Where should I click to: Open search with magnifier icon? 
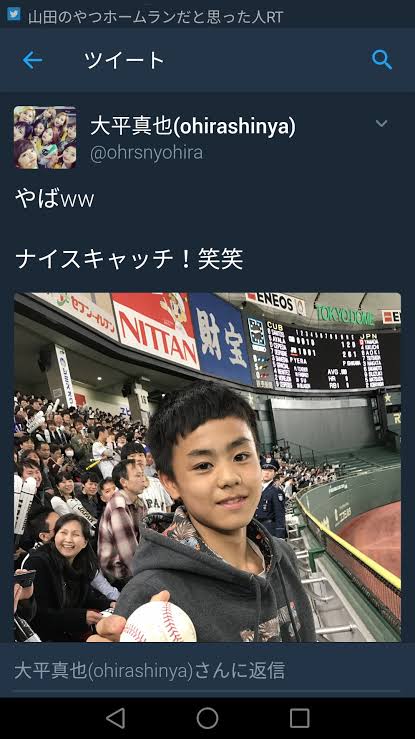382,60
